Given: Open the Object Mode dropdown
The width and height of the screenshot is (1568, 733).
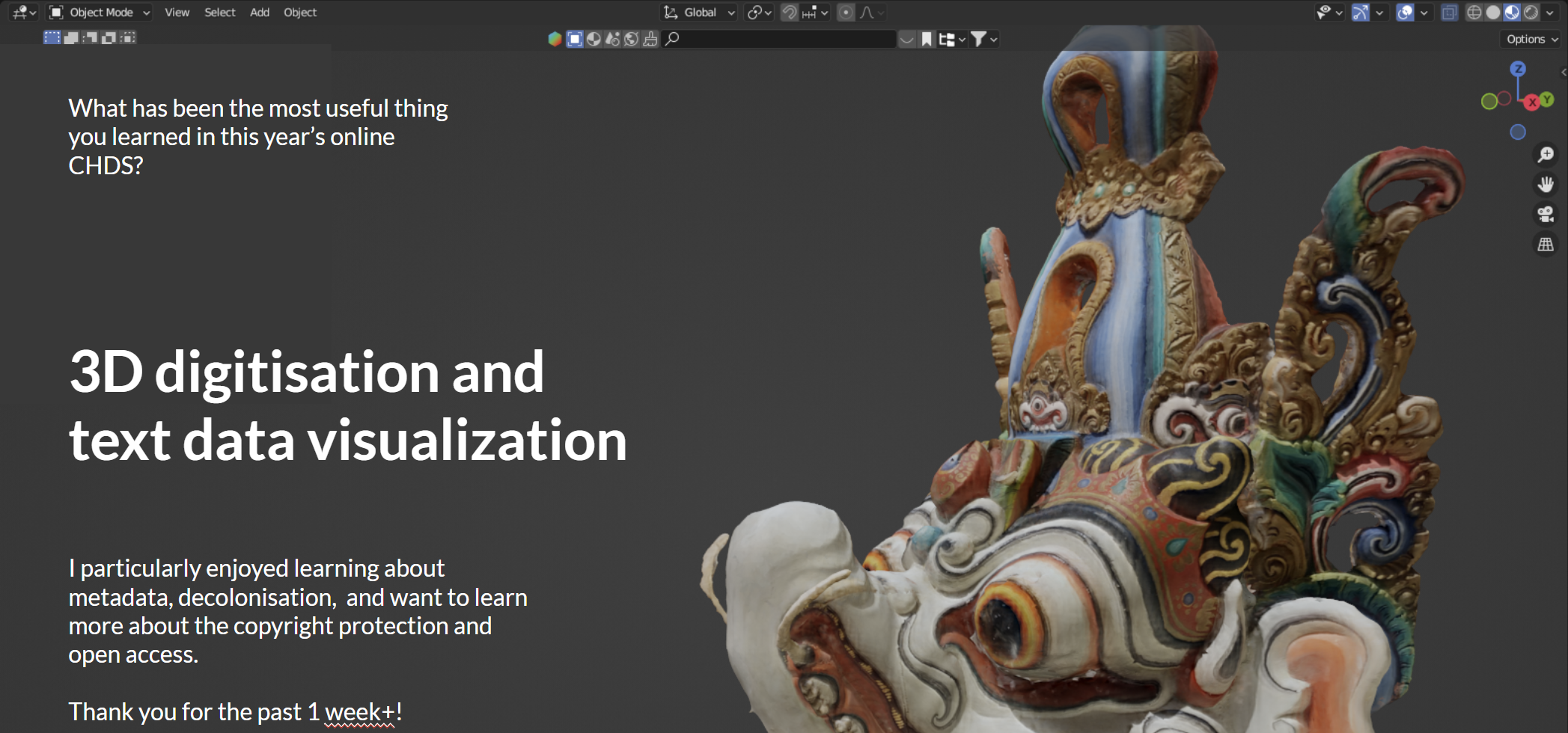Looking at the screenshot, I should click(x=100, y=13).
